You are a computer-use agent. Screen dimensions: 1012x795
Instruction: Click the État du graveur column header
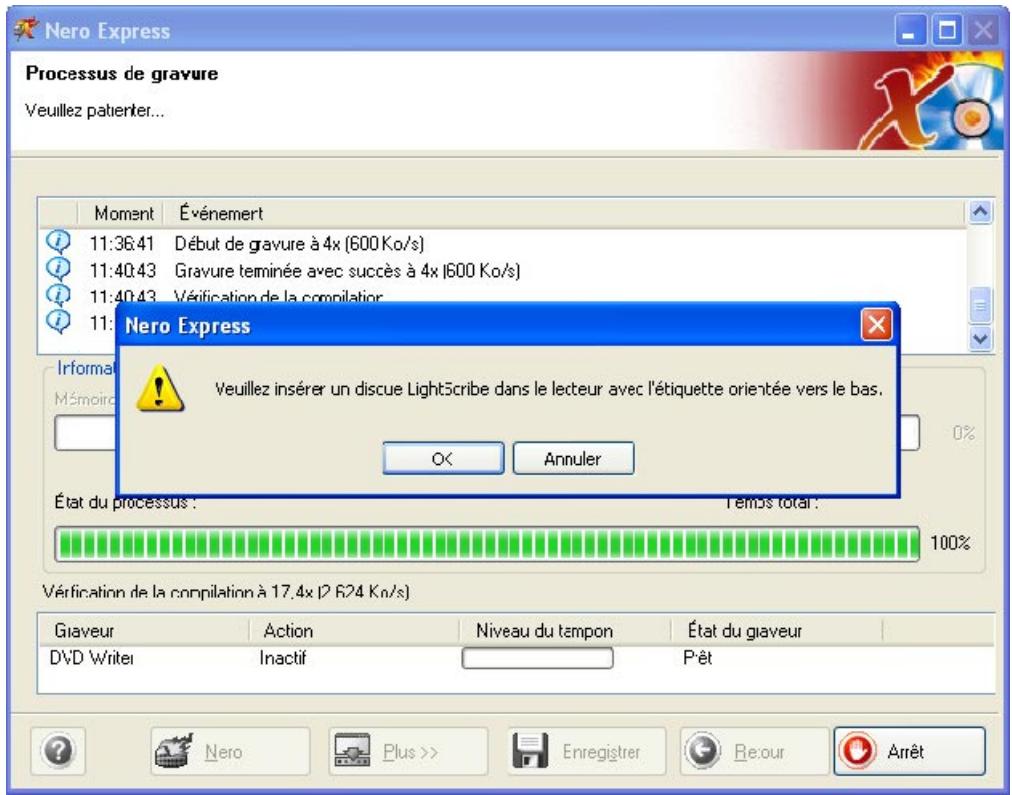click(776, 630)
